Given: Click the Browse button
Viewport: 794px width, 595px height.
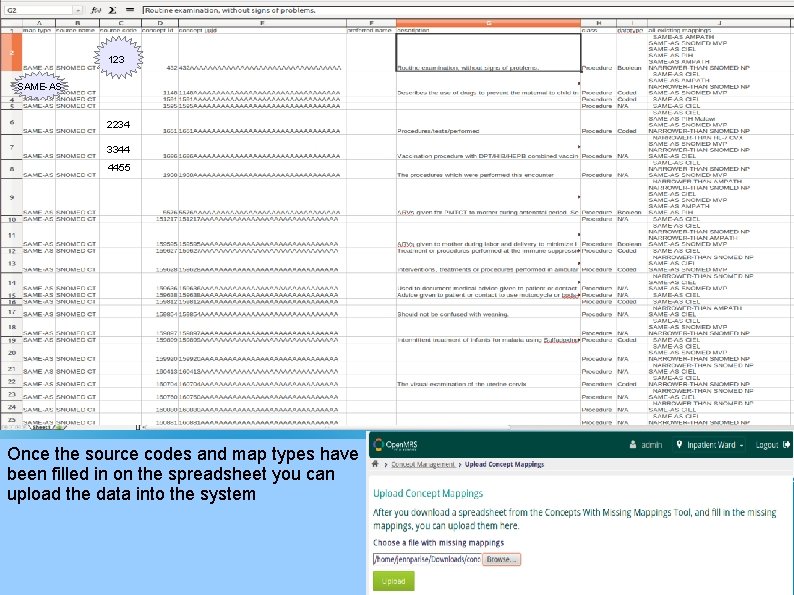Looking at the screenshot, I should (x=501, y=559).
